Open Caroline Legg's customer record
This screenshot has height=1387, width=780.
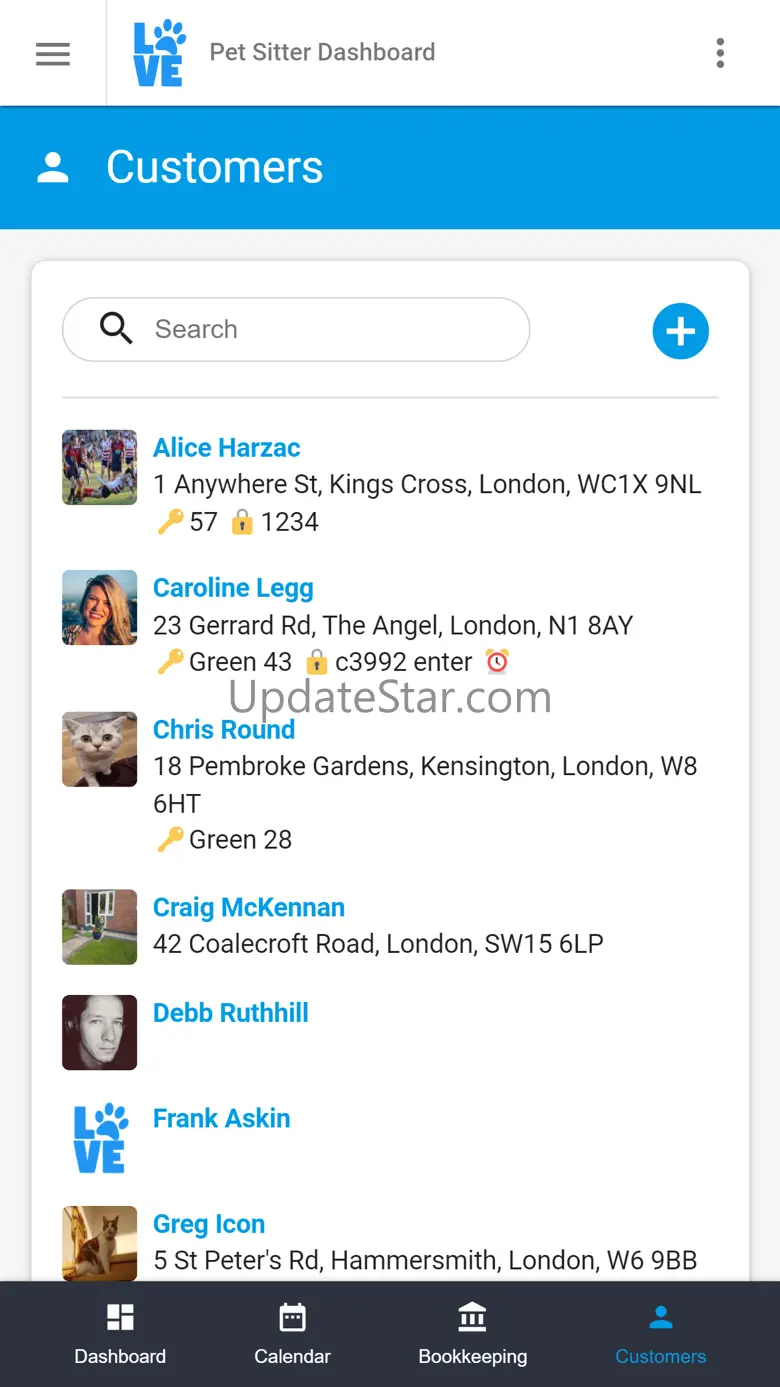(x=233, y=588)
